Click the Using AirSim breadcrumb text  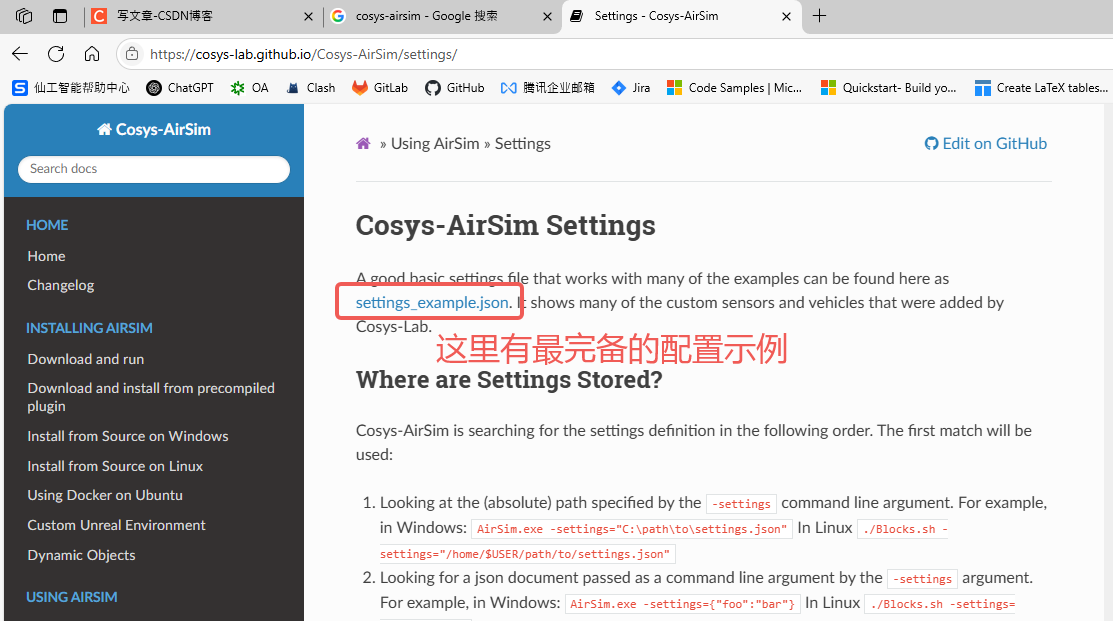pyautogui.click(x=435, y=143)
